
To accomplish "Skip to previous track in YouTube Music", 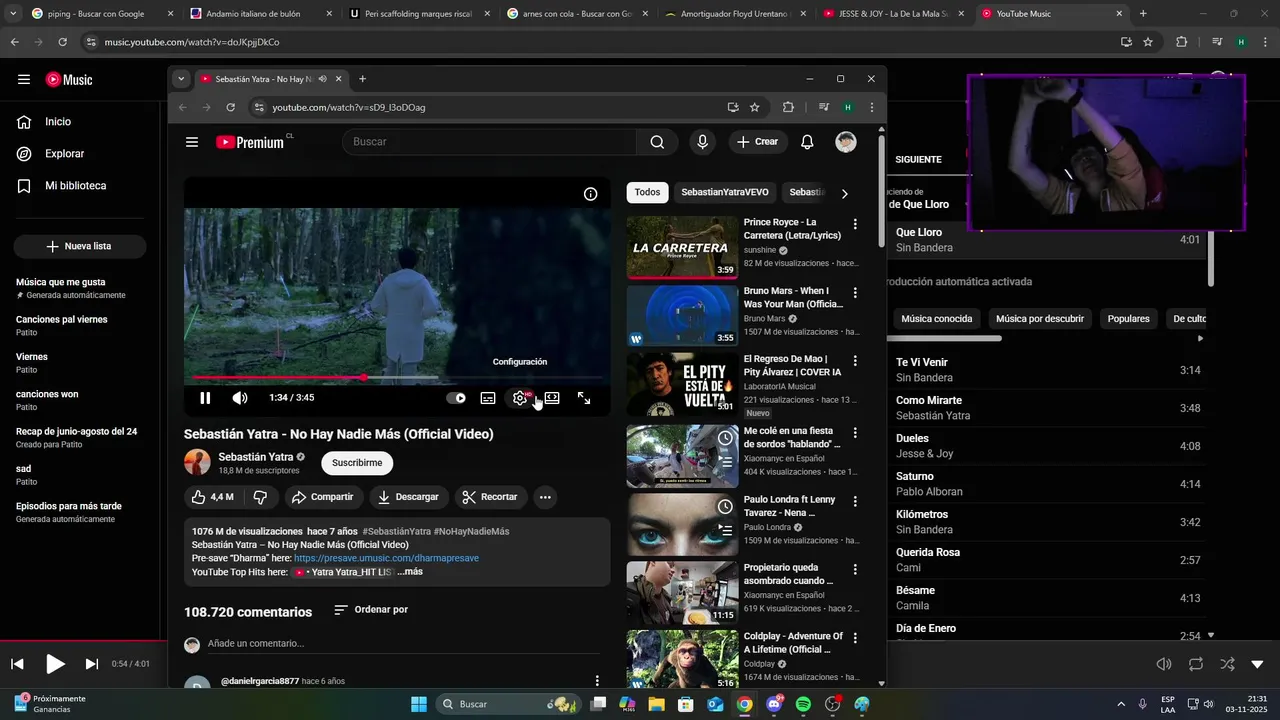I will tap(17, 664).
